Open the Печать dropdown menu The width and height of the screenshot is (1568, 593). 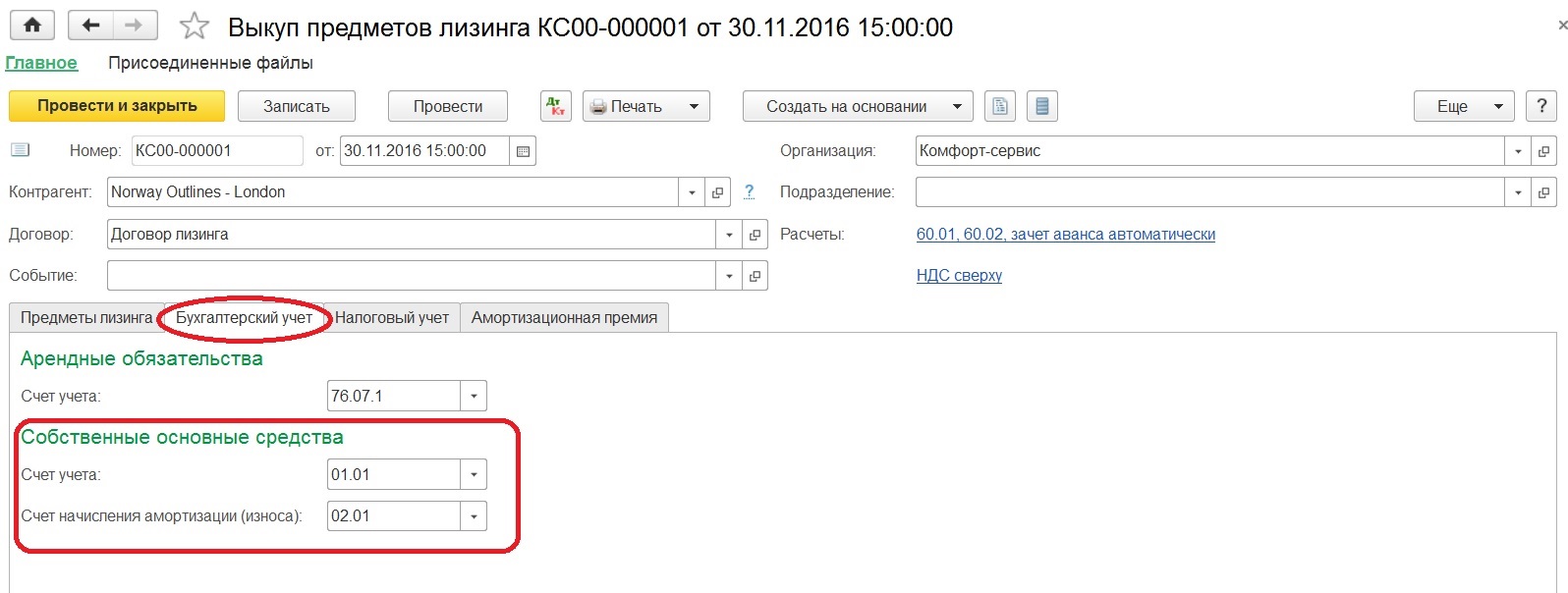646,106
